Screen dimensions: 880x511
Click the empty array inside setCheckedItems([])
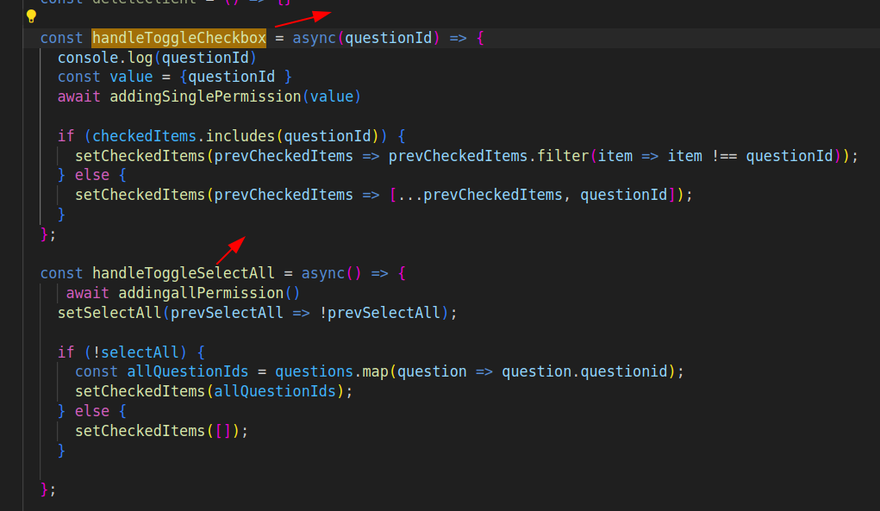[x=222, y=430]
